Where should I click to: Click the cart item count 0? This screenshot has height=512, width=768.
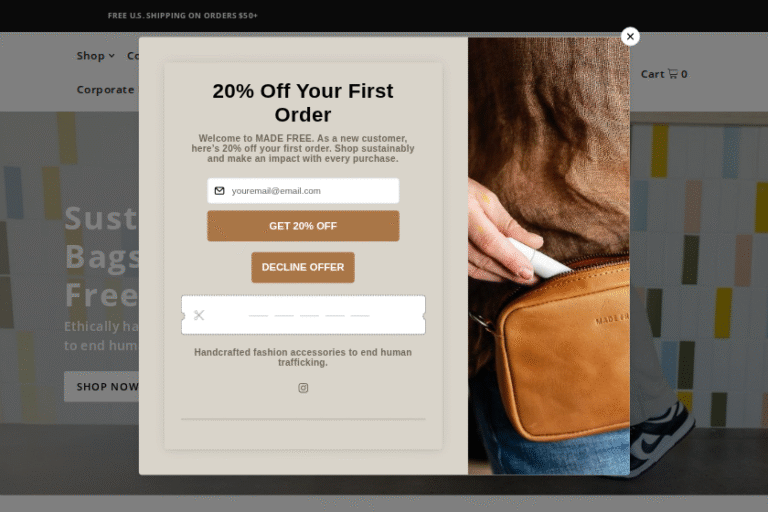tap(684, 74)
